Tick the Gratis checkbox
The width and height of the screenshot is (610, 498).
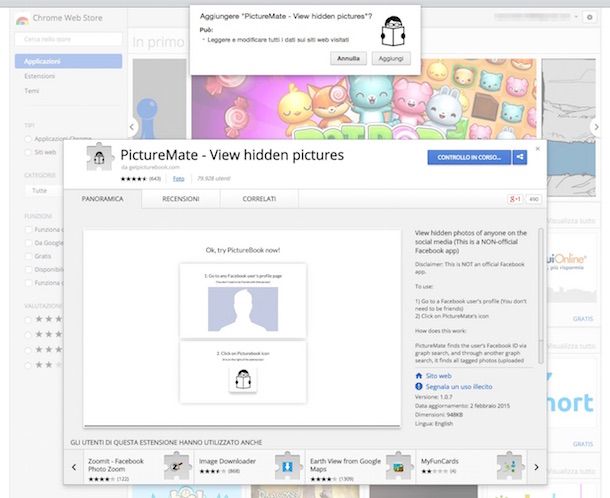click(28, 256)
